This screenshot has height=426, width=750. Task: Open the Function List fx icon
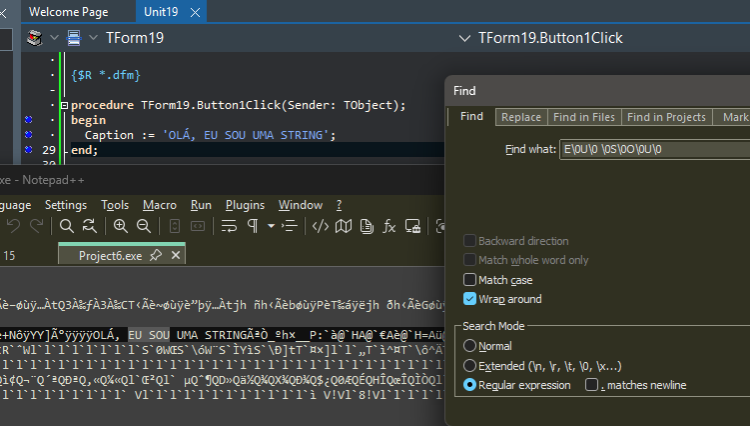(389, 226)
